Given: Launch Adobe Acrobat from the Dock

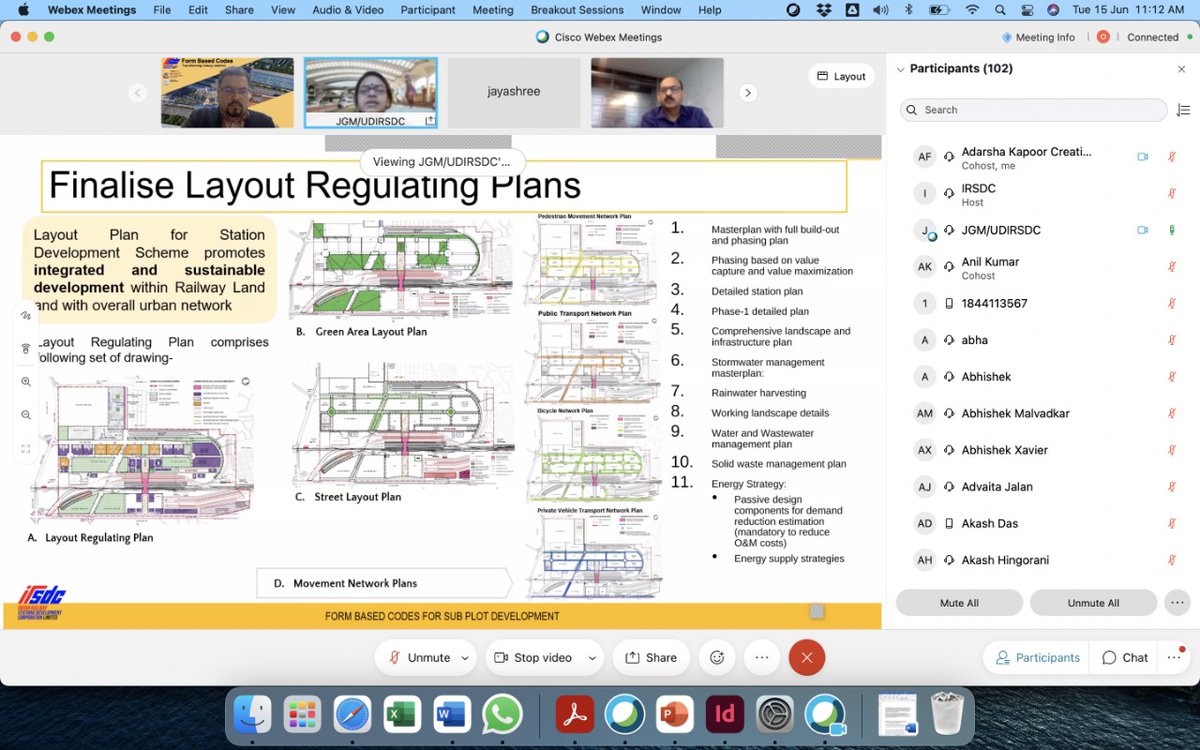Looking at the screenshot, I should pos(575,714).
